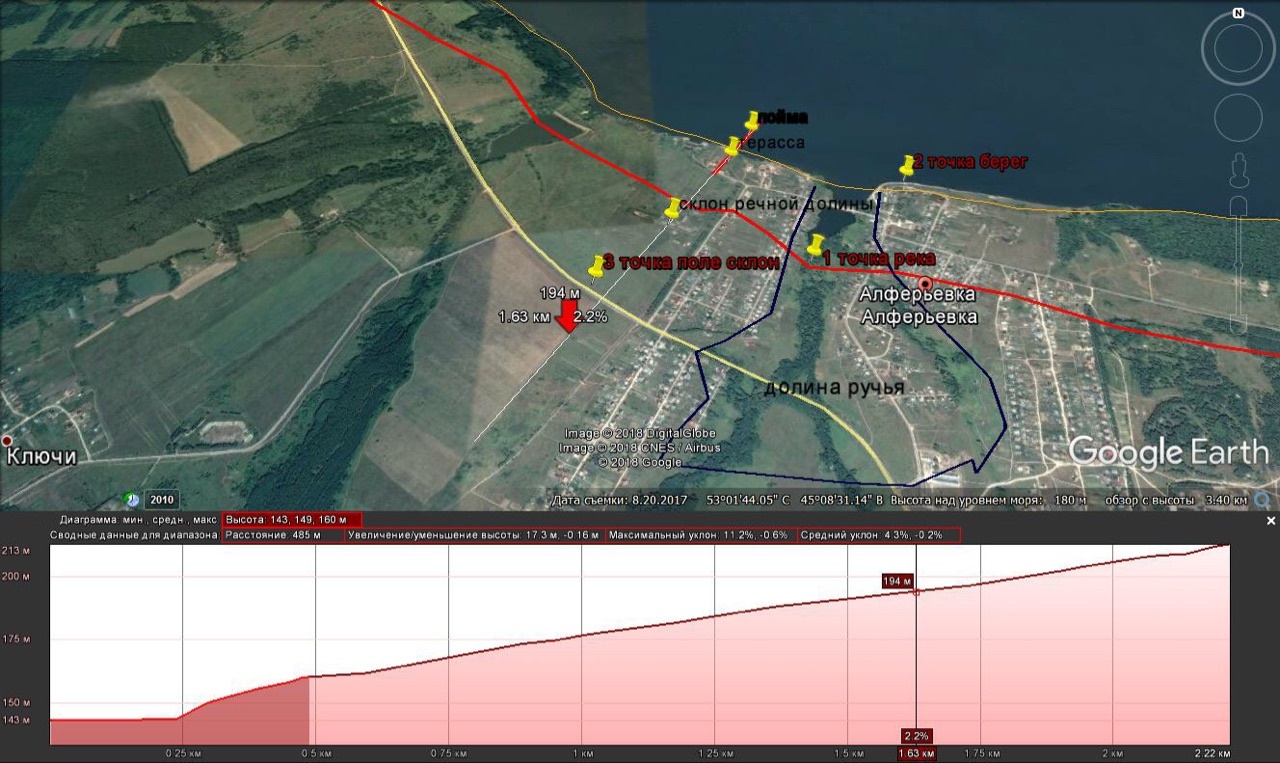Screen dimensions: 1280x763
Task: Click the red arrow on profile path
Action: [x=566, y=317]
